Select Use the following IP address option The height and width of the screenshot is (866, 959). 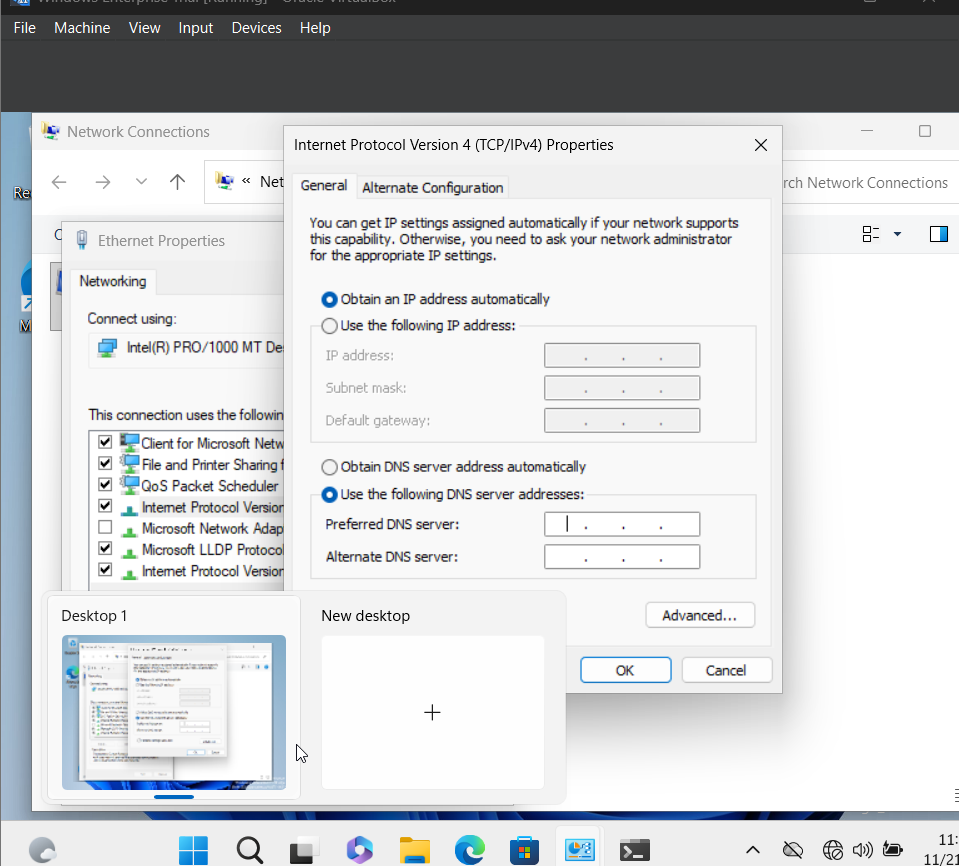click(330, 325)
